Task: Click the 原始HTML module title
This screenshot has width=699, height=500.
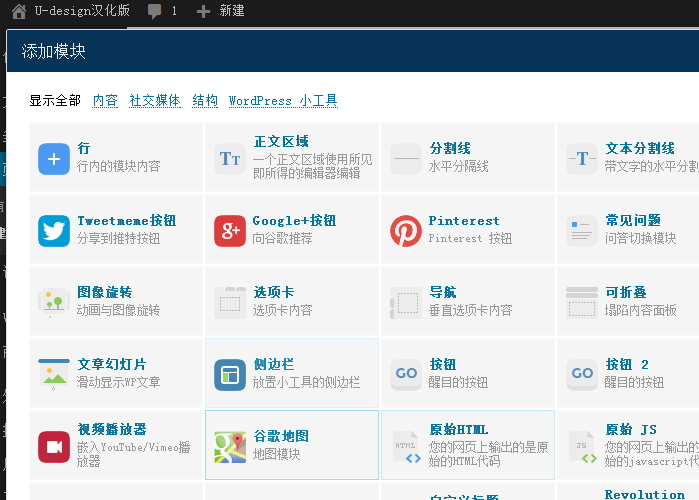Action: (458, 429)
